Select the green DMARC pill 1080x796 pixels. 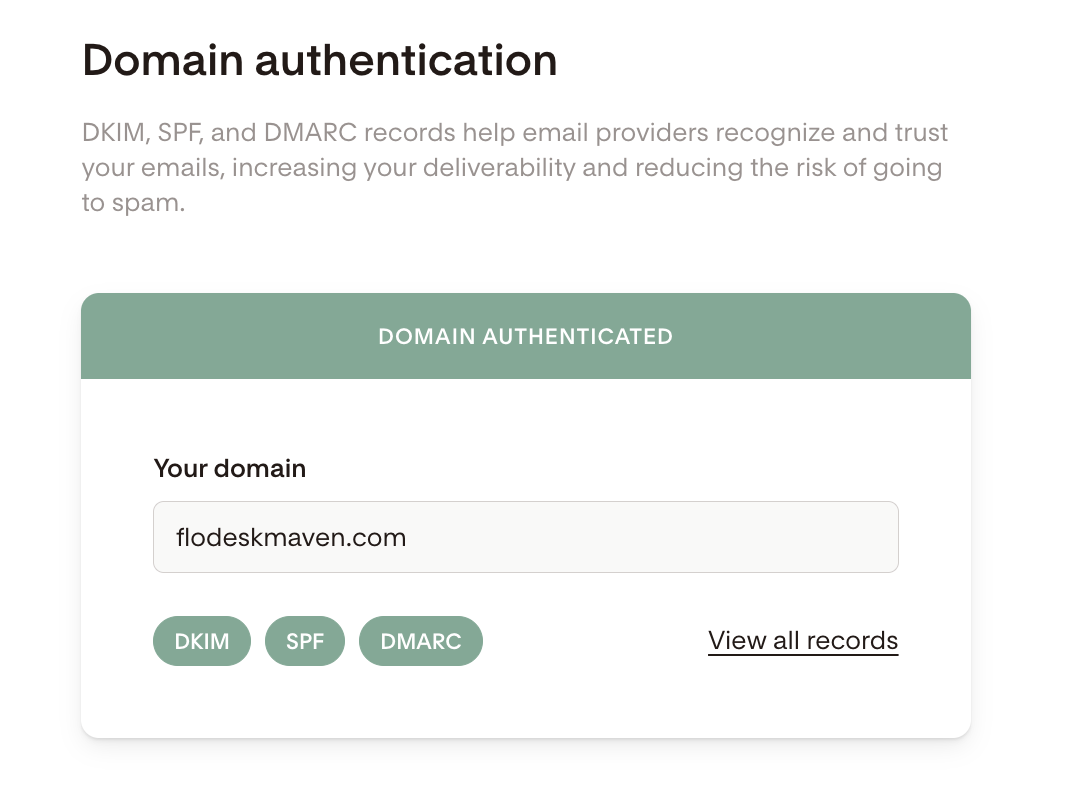click(421, 641)
